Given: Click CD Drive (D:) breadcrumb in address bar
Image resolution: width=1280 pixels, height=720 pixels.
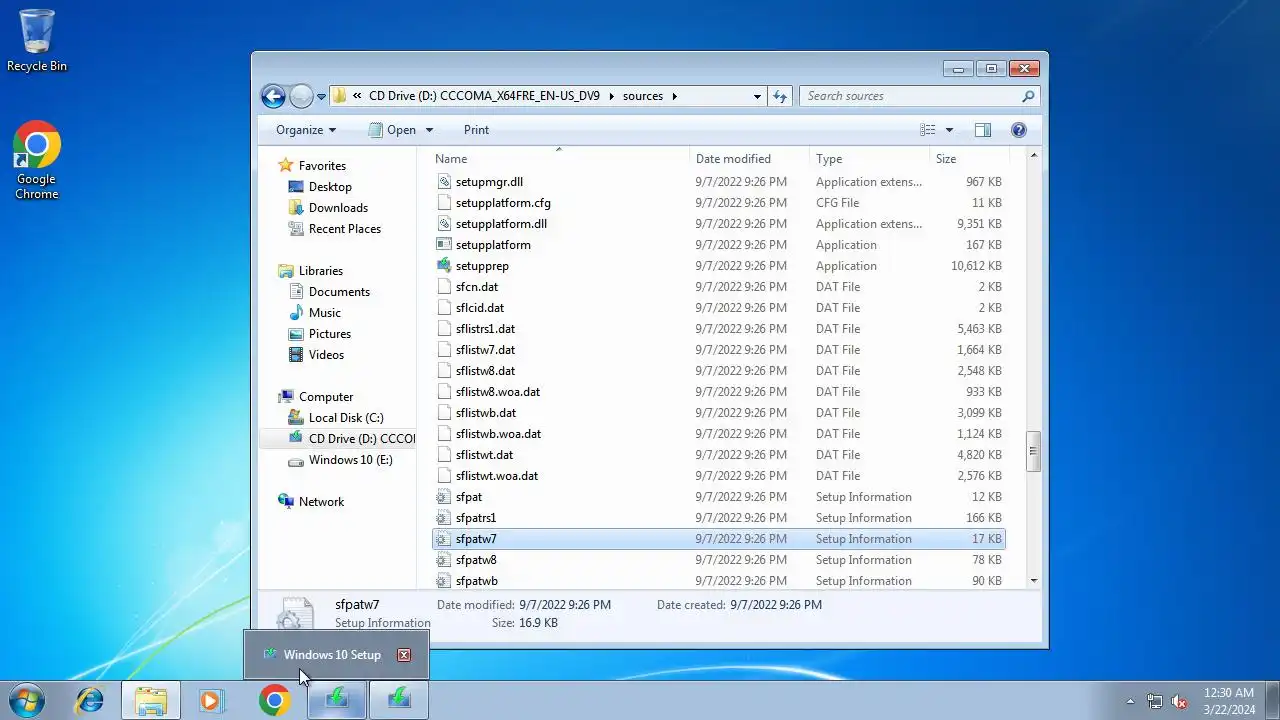Looking at the screenshot, I should click(484, 96).
